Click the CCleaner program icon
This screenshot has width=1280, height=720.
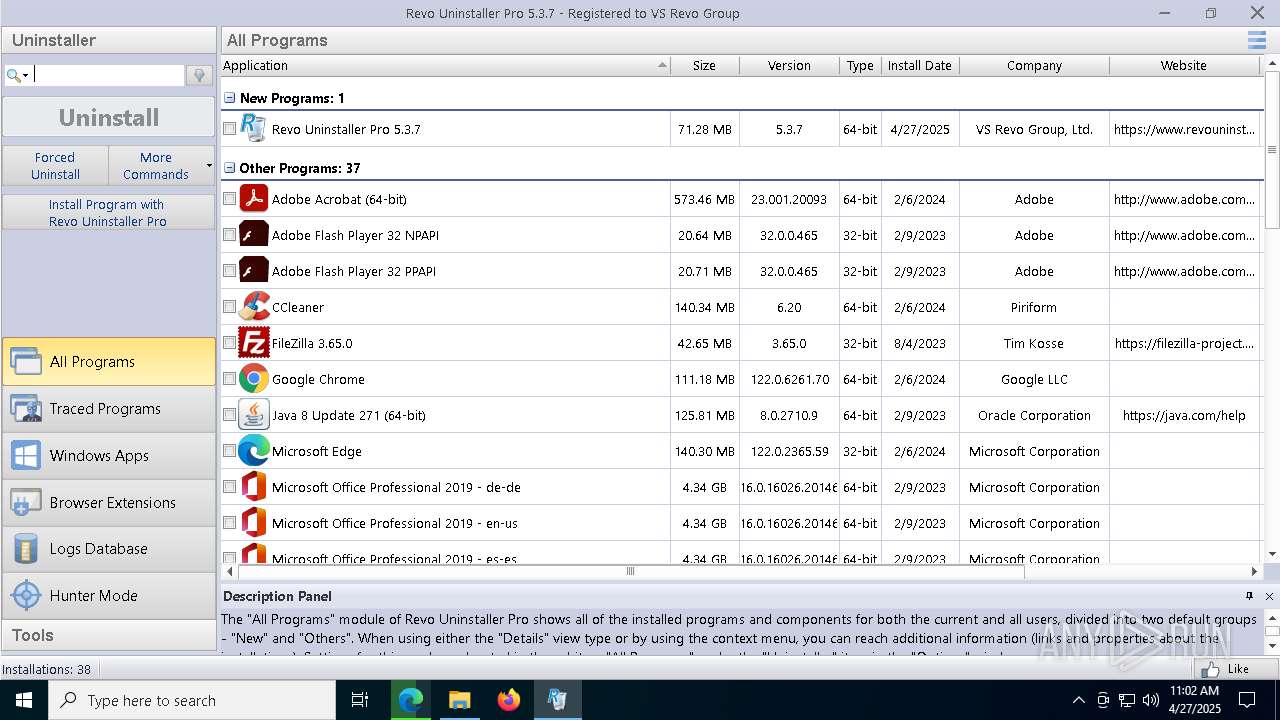(253, 306)
